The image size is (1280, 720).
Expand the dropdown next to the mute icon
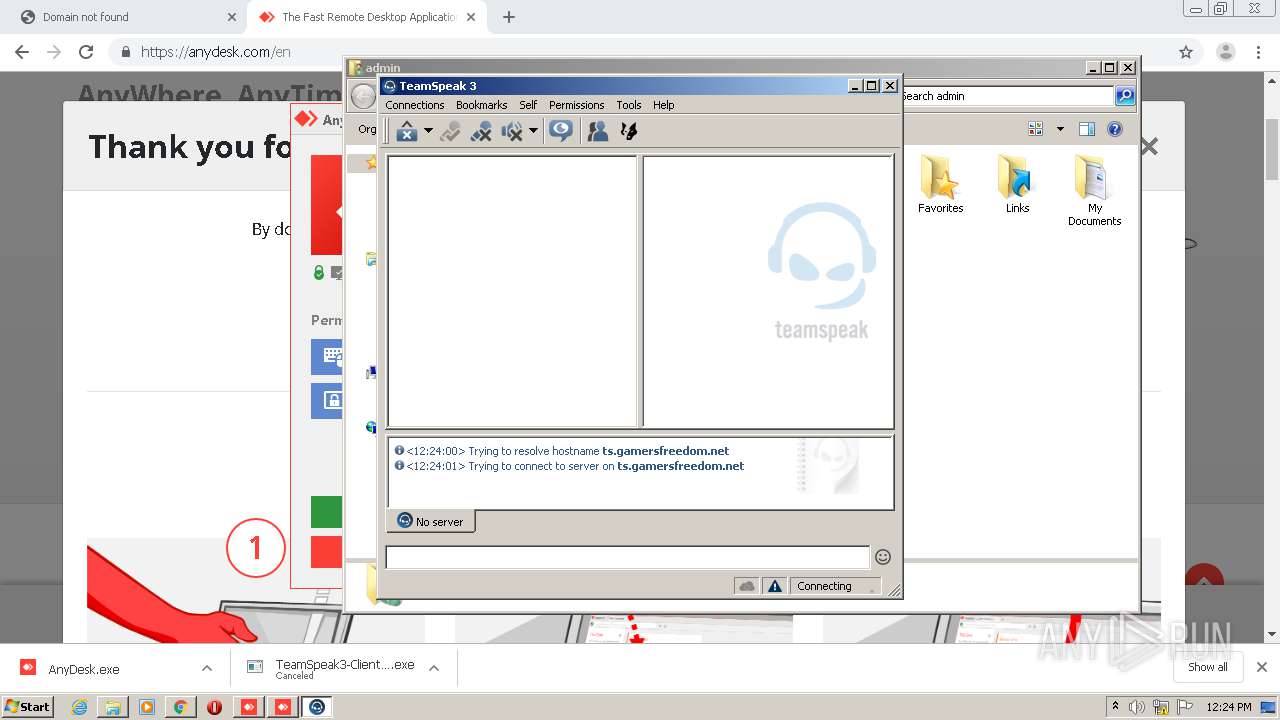click(533, 131)
